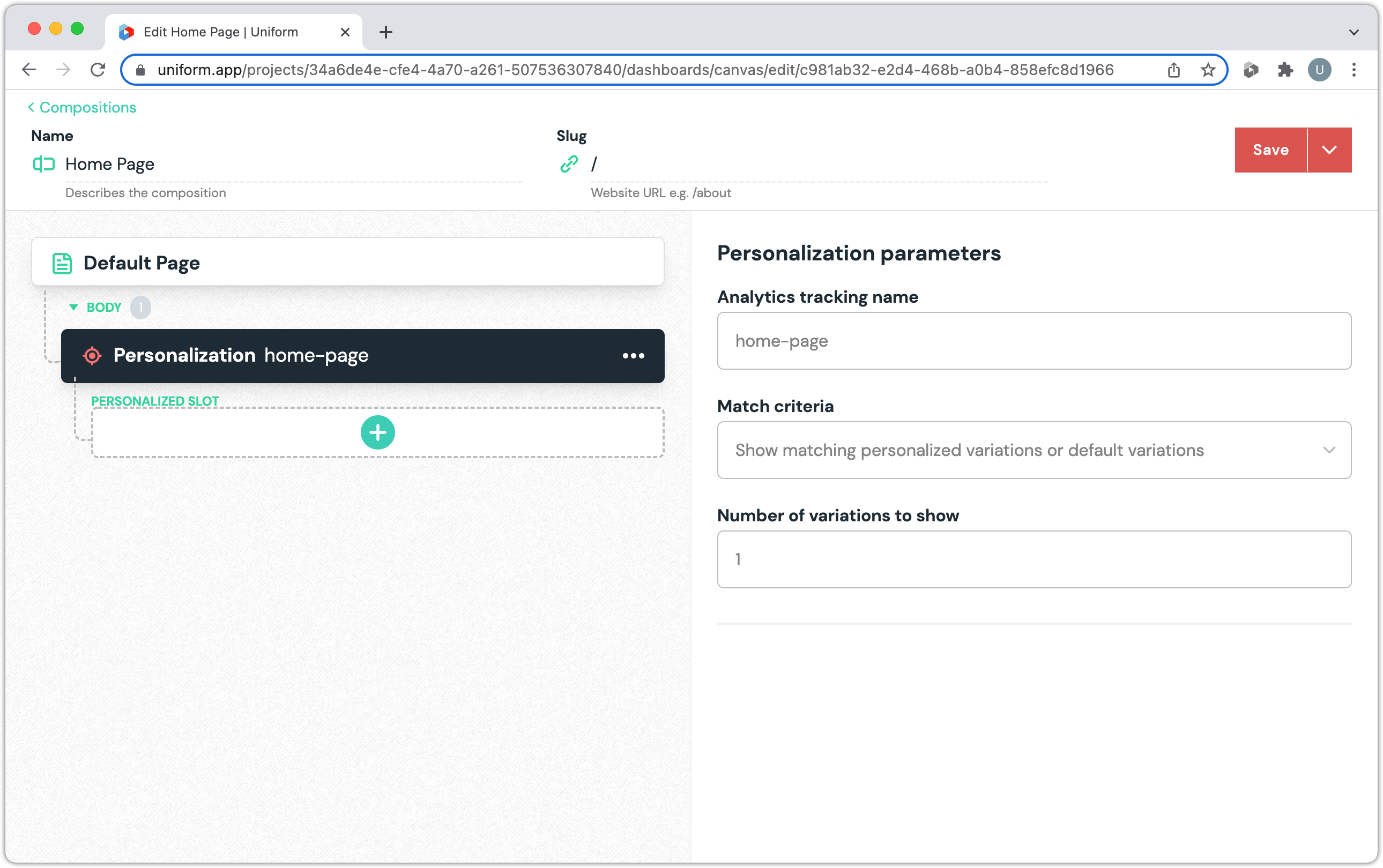Expand the Save button dropdown arrow

pyautogui.click(x=1328, y=150)
